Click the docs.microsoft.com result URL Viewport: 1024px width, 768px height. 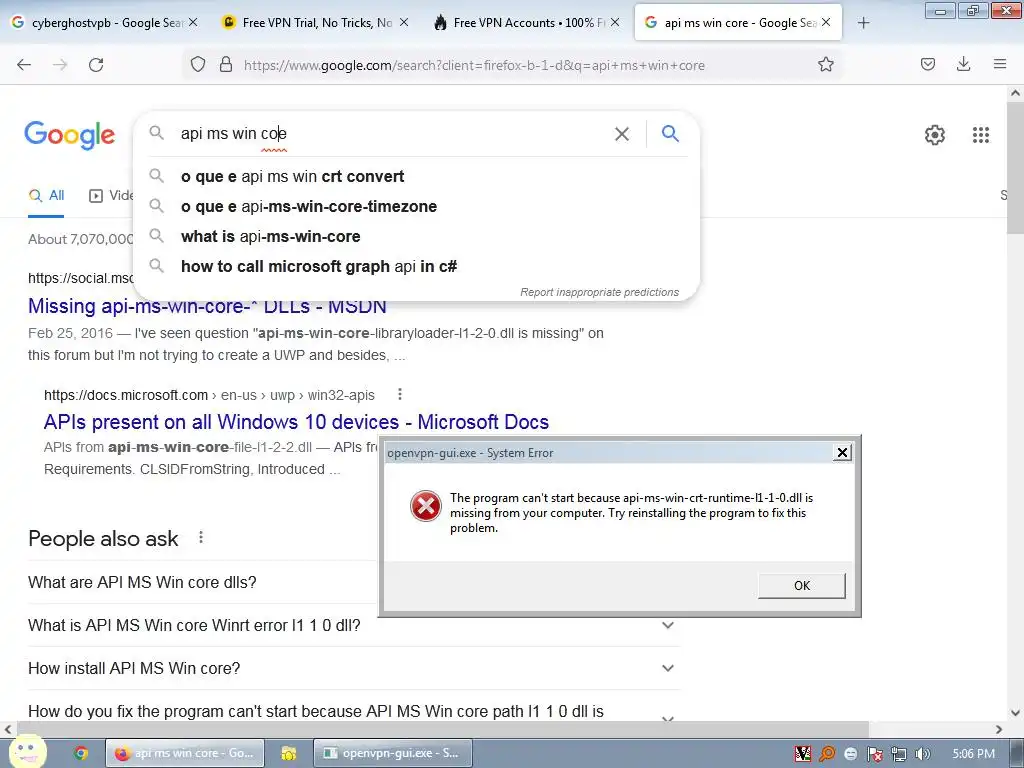[209, 395]
